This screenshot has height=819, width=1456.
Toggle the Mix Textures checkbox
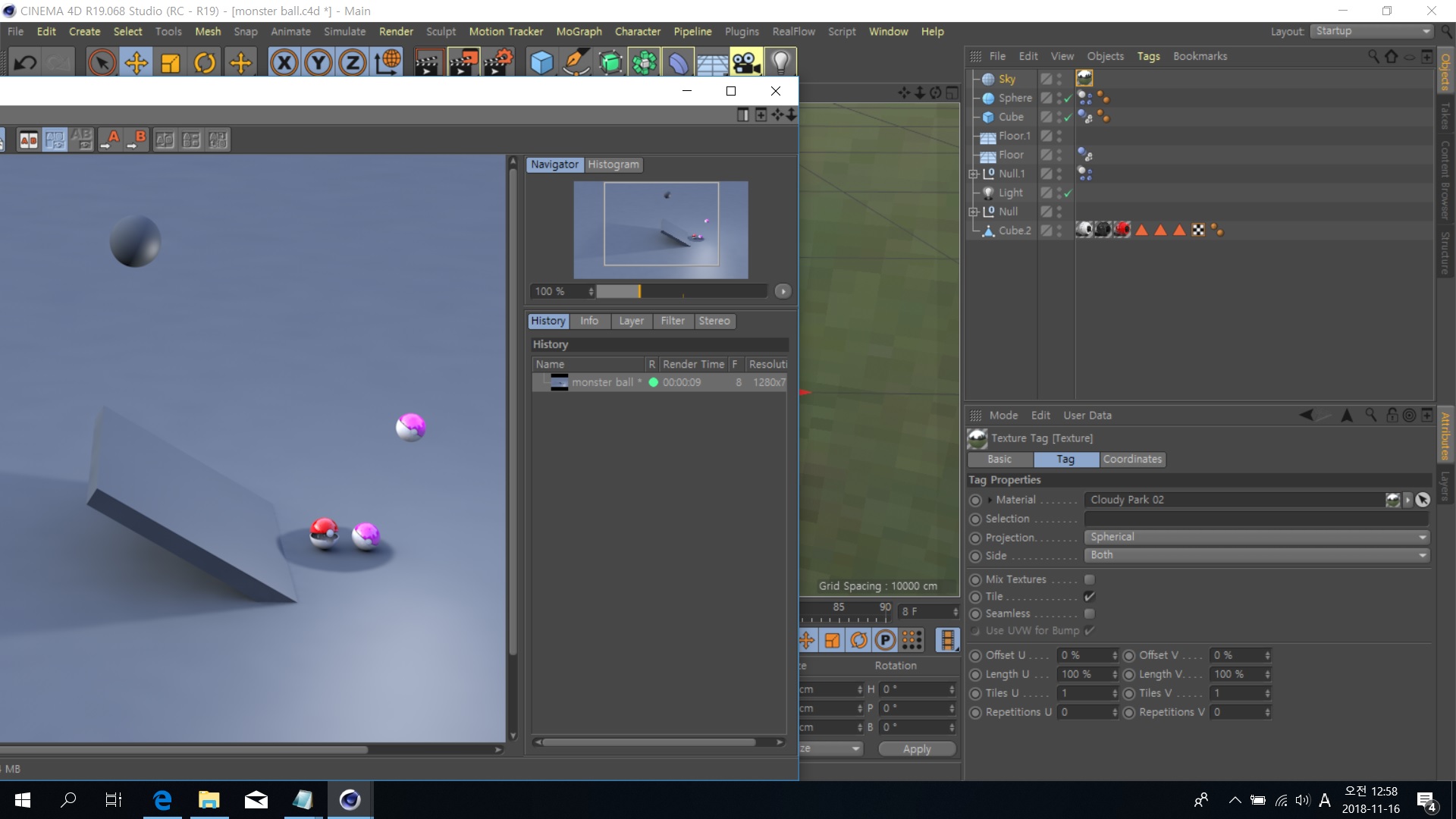click(x=1089, y=579)
